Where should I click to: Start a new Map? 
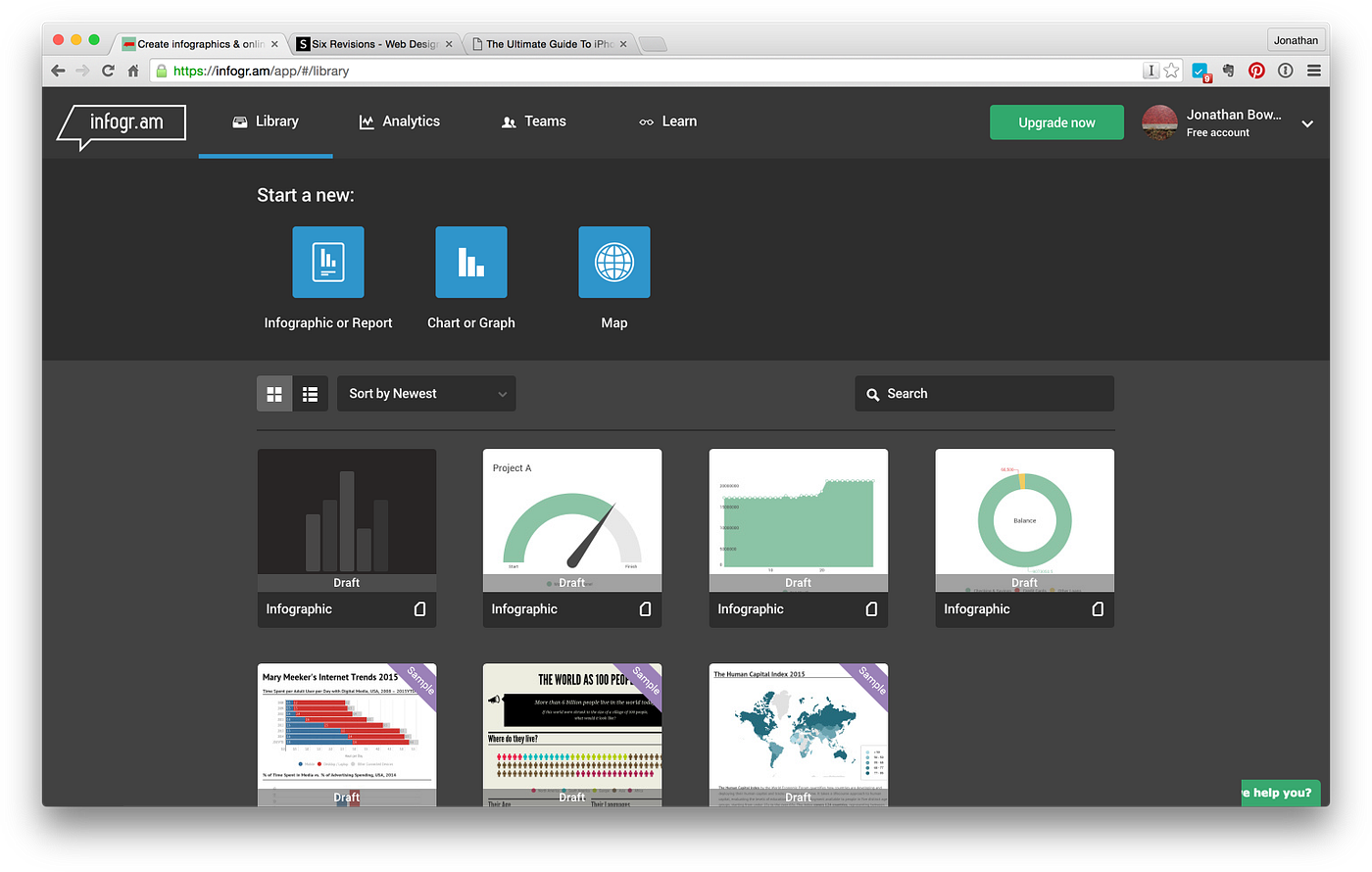(614, 263)
